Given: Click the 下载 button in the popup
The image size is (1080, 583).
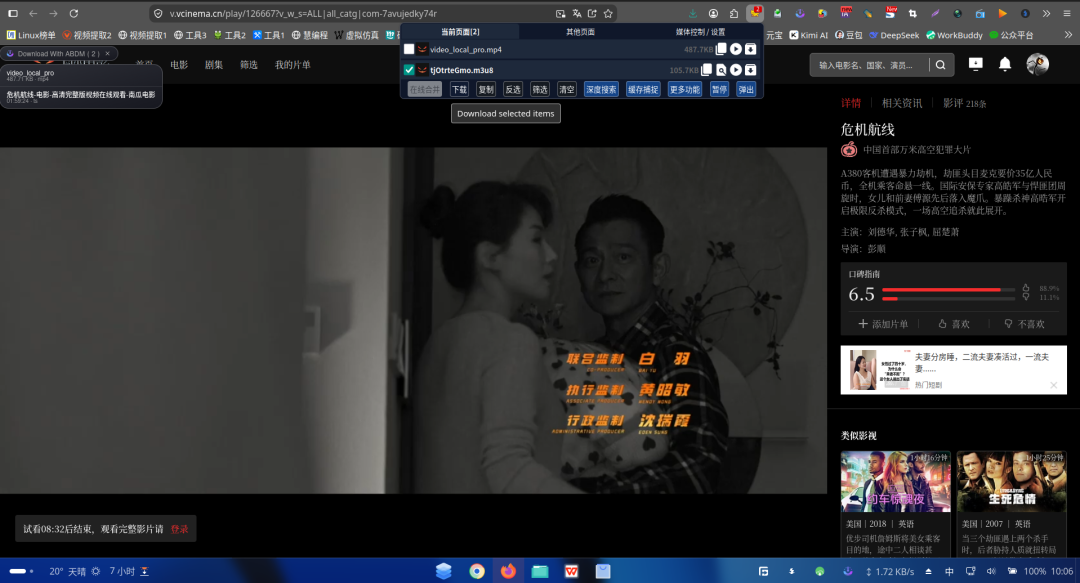Looking at the screenshot, I should click(459, 90).
